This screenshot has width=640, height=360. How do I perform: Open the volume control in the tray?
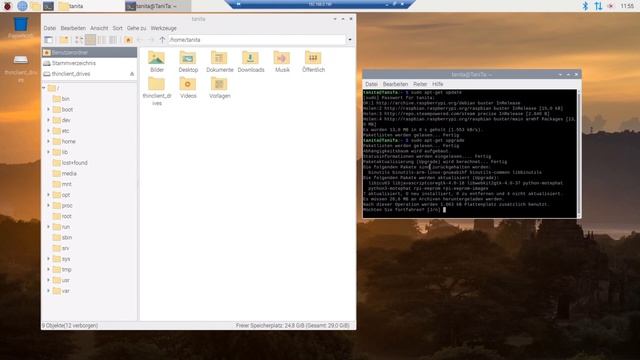[x=611, y=6]
